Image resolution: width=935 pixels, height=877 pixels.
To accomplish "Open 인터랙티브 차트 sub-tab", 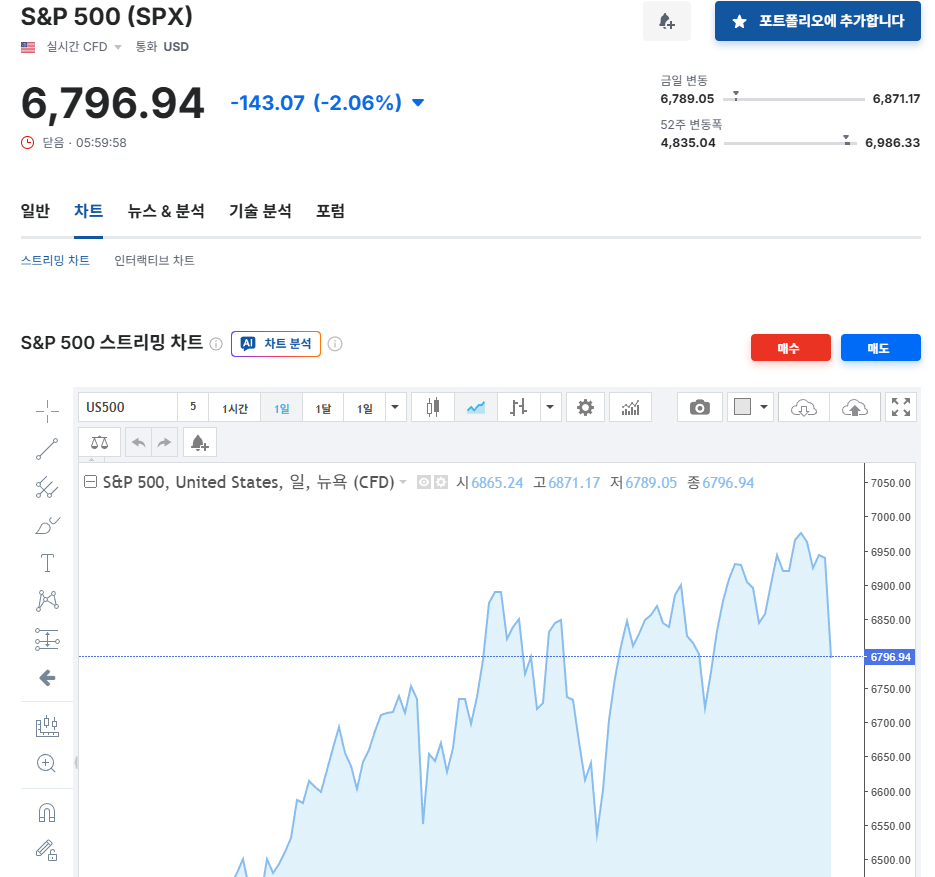I will (154, 261).
